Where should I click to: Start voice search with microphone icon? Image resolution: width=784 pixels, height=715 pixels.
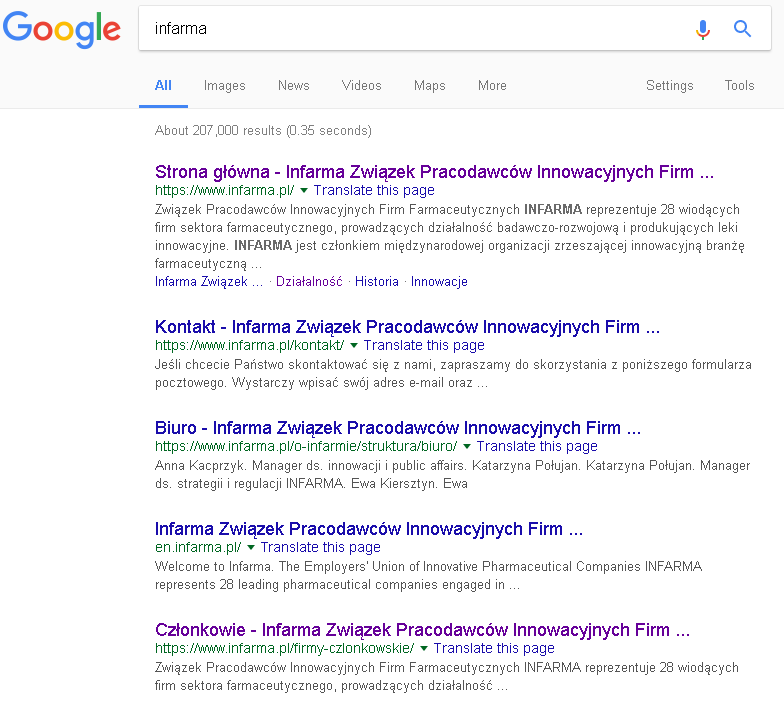tap(703, 29)
